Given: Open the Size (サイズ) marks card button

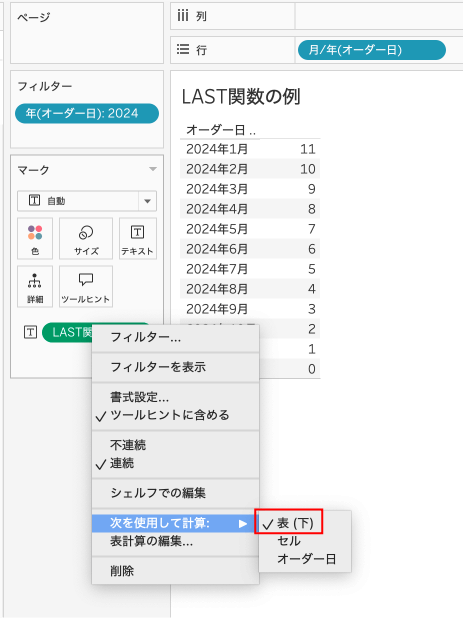Looking at the screenshot, I should (86, 238).
